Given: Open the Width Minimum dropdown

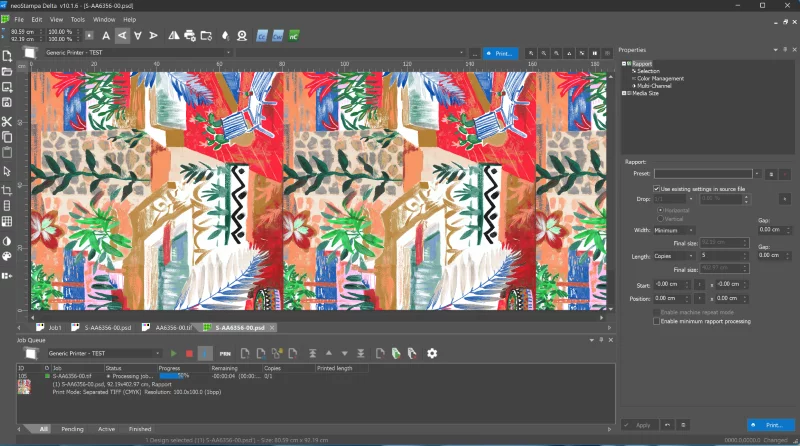Looking at the screenshot, I should coord(675,229).
